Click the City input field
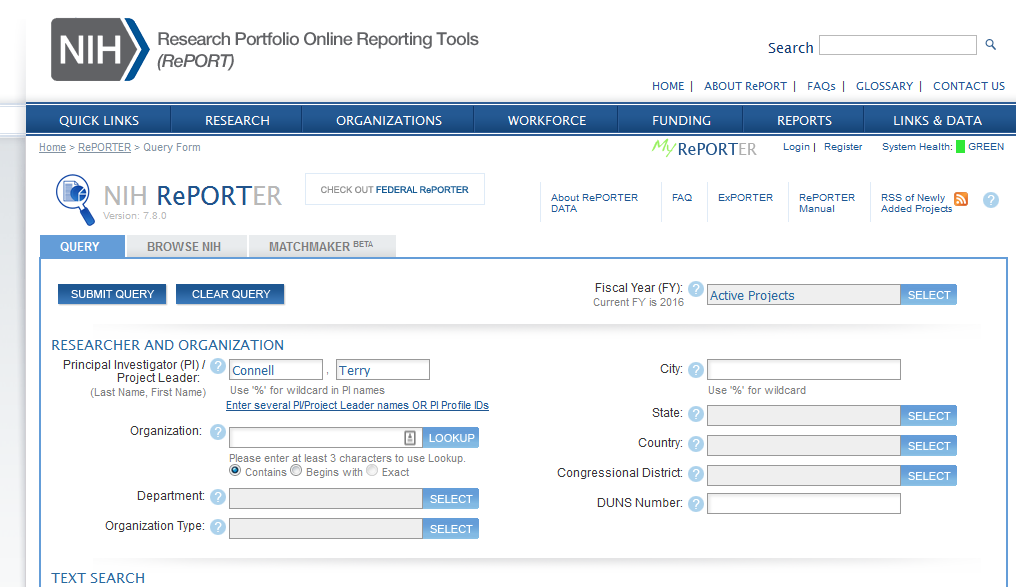 [803, 370]
